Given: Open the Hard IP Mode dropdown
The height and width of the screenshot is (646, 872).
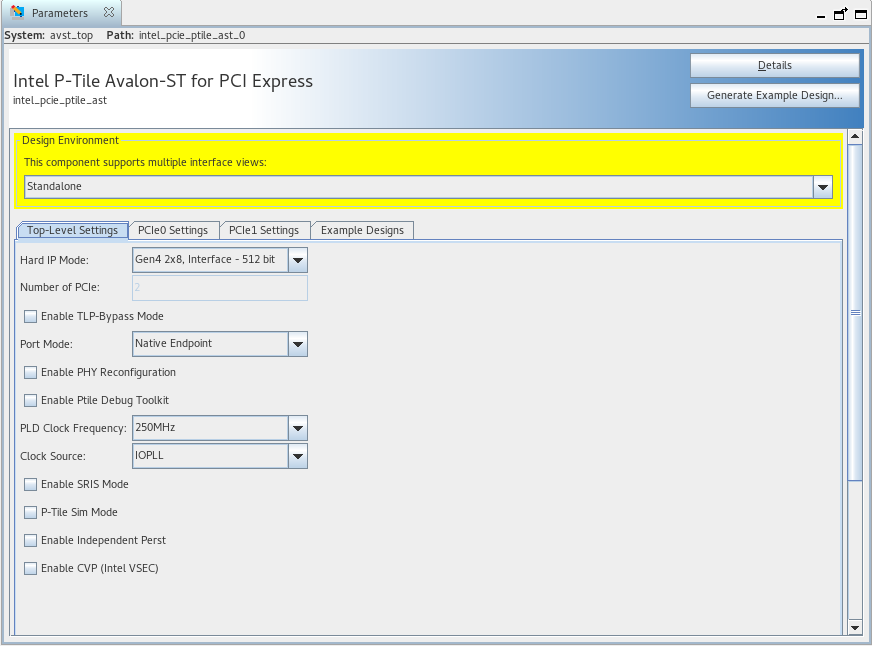Looking at the screenshot, I should tap(220, 260).
